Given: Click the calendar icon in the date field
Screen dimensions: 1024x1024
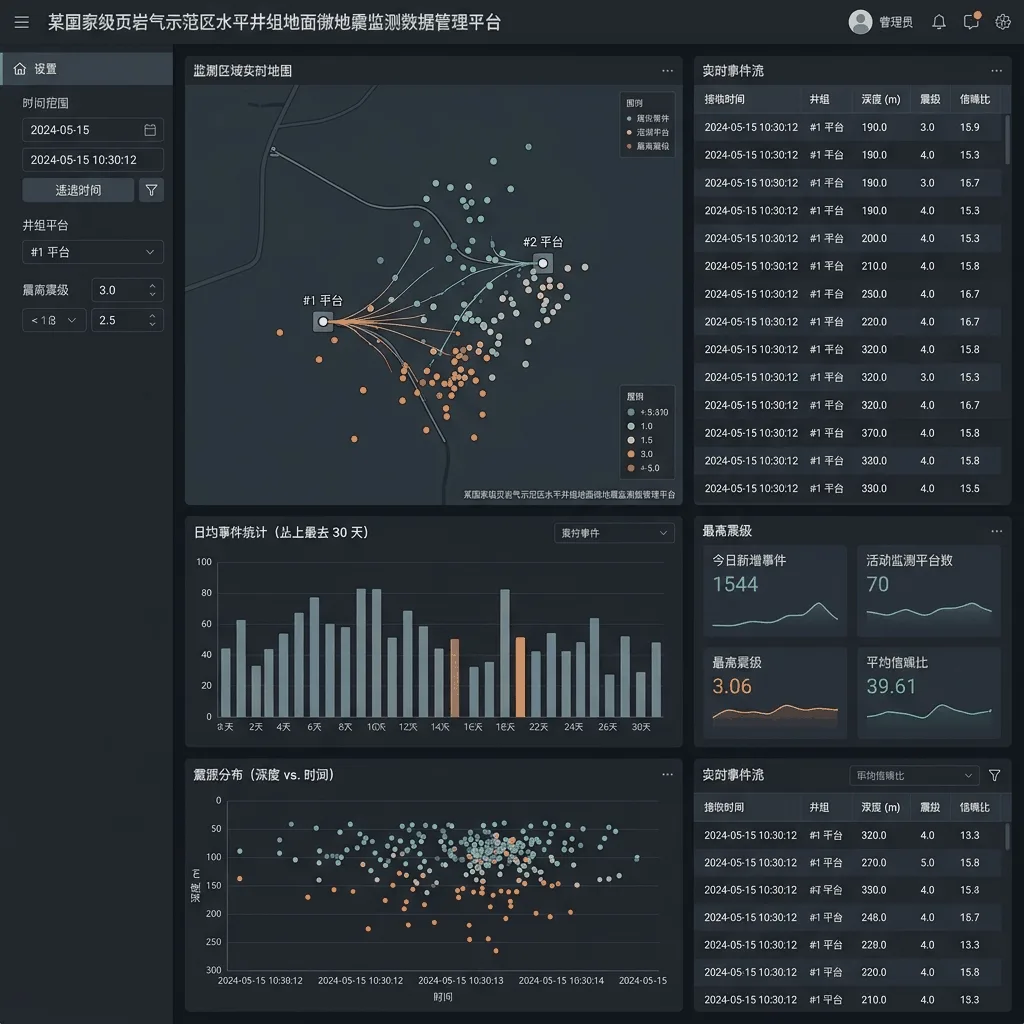Looking at the screenshot, I should point(150,130).
